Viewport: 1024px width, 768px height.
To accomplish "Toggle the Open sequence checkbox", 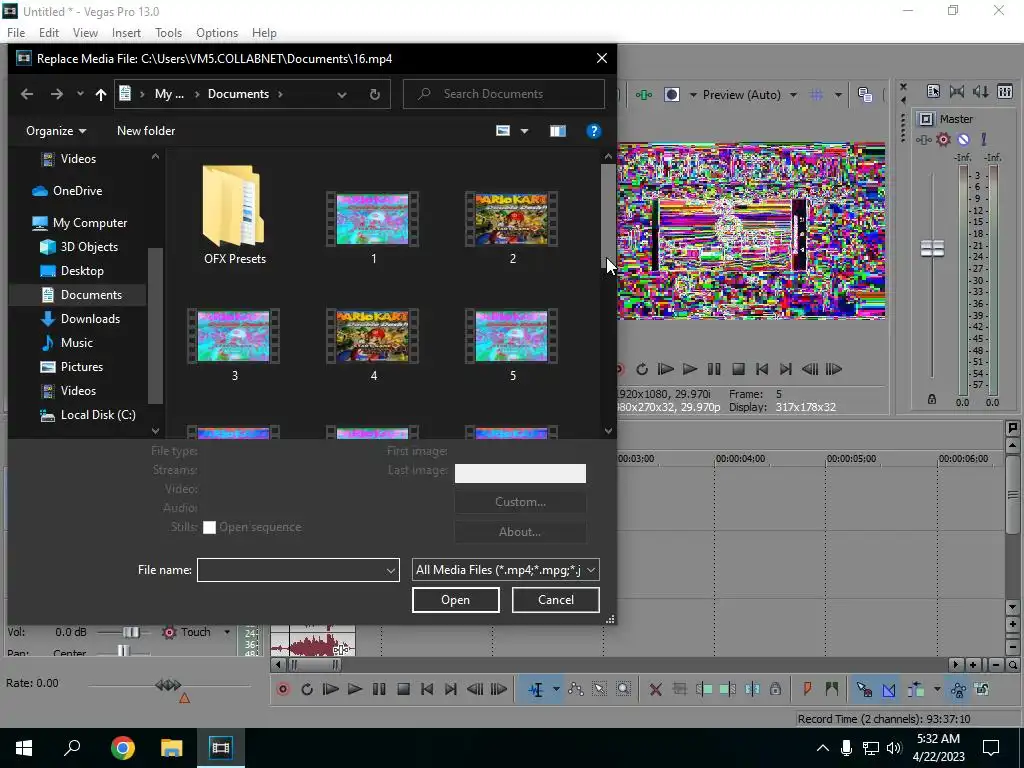I will [209, 528].
